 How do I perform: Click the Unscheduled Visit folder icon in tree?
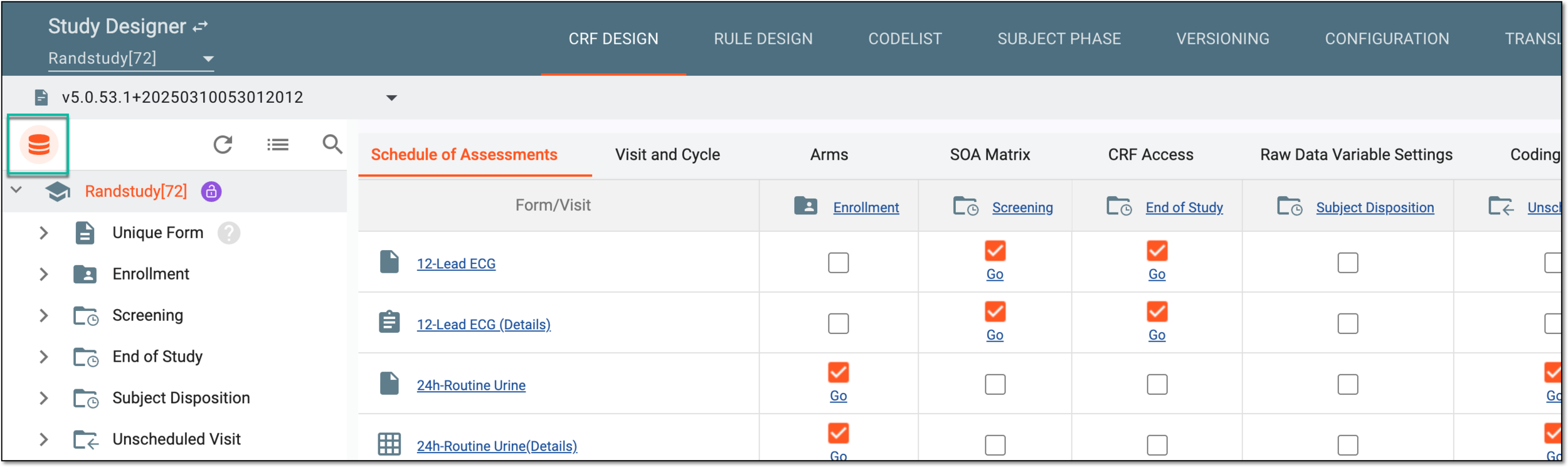86,440
